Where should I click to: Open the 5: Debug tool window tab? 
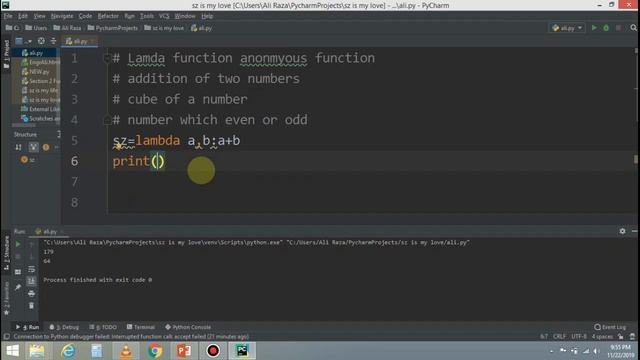coord(64,327)
